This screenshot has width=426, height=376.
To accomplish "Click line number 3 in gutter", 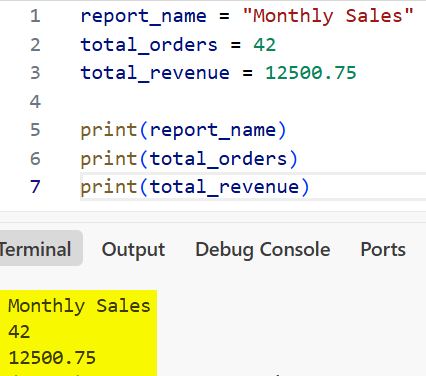I will tap(35, 73).
